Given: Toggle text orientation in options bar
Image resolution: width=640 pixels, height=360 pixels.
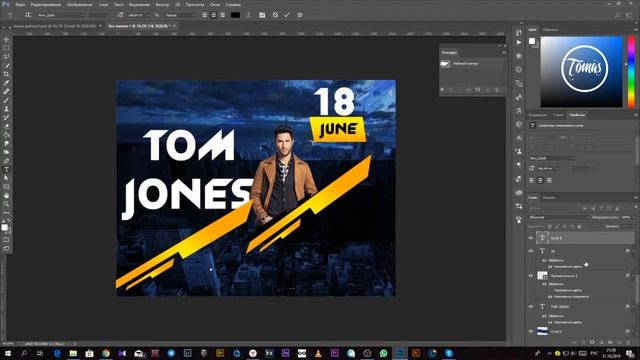Looking at the screenshot, I should point(28,15).
